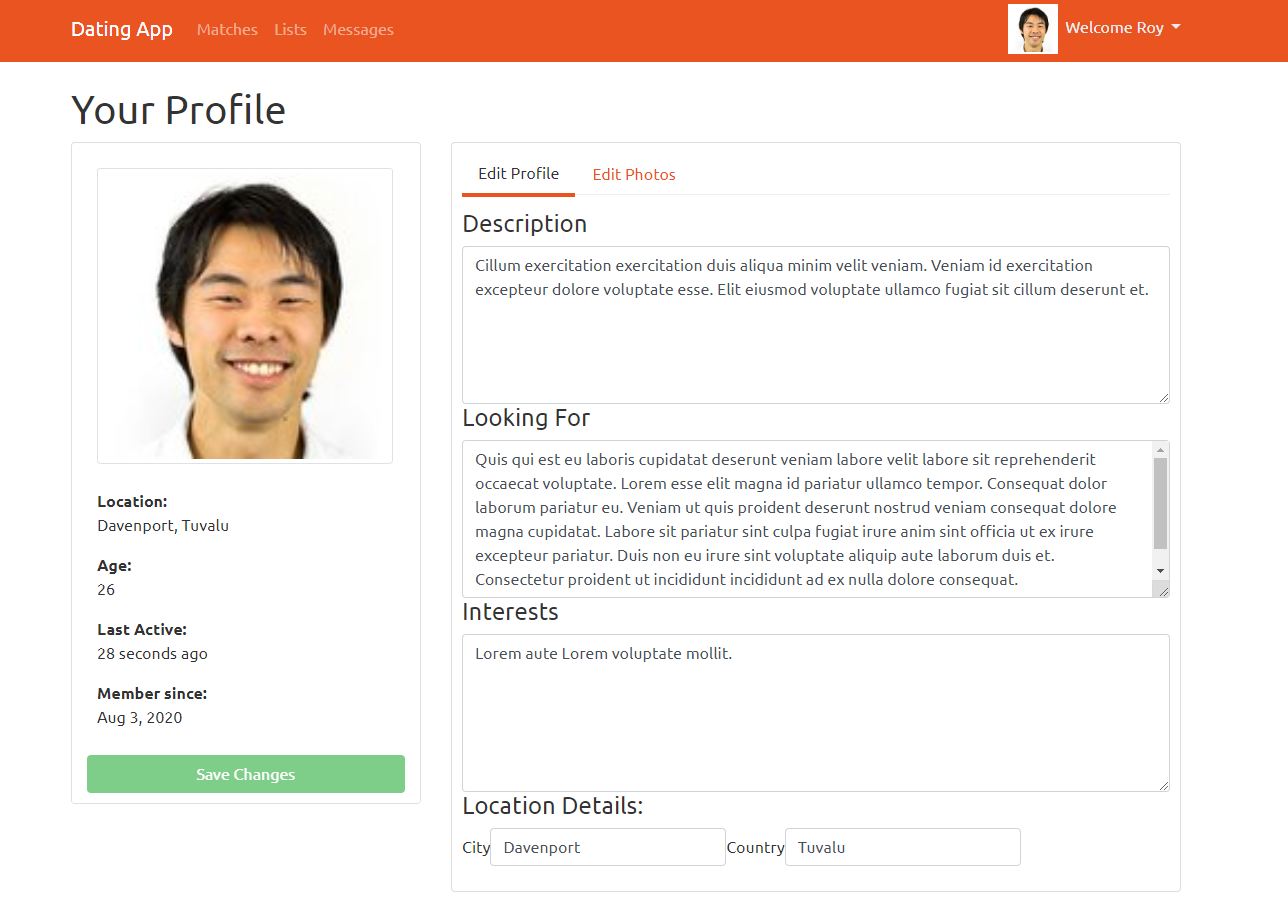
Task: Click the Member since date text
Action: point(139,717)
